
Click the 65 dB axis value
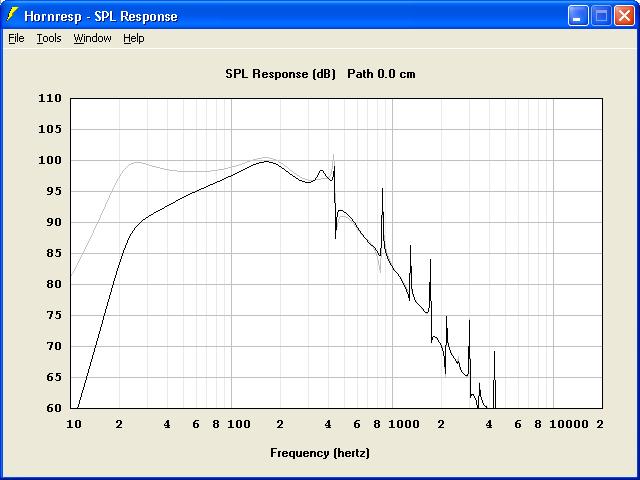click(54, 377)
